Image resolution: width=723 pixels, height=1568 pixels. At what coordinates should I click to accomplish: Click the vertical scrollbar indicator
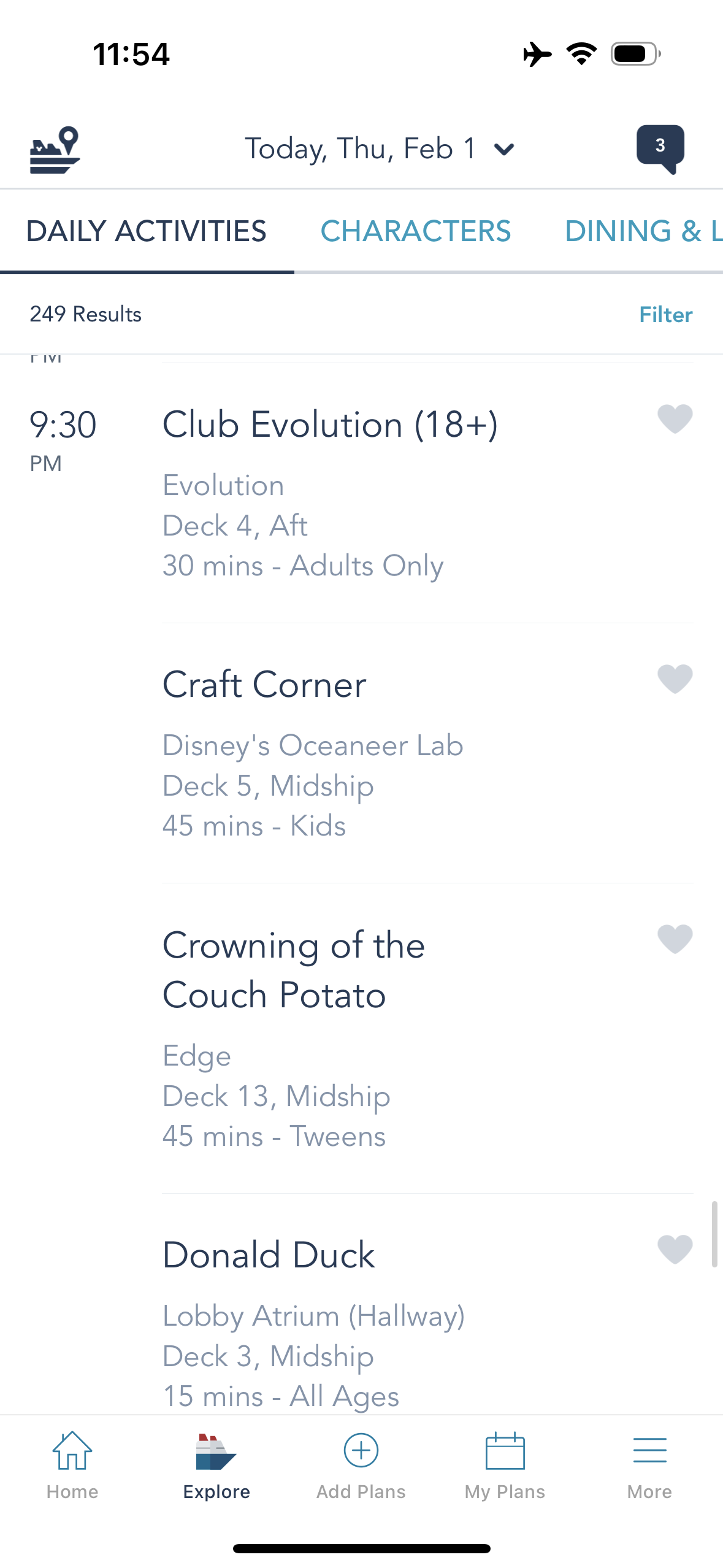(714, 1234)
